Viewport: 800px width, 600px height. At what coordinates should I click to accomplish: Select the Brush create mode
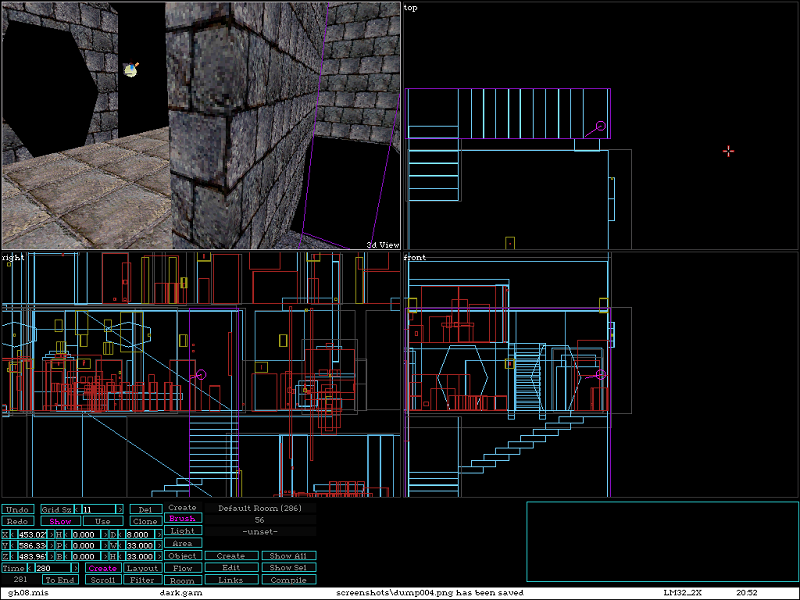coord(182,519)
